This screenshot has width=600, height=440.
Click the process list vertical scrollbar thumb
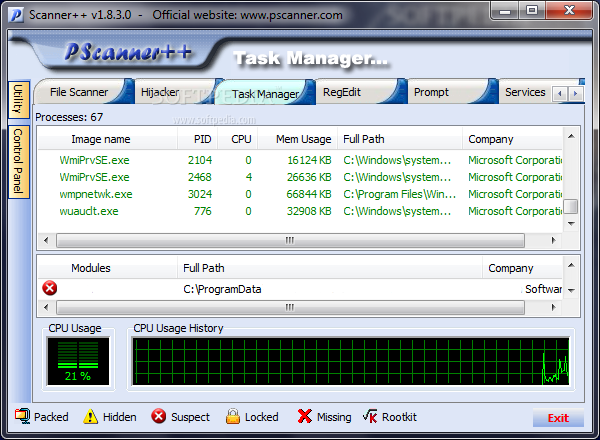571,206
